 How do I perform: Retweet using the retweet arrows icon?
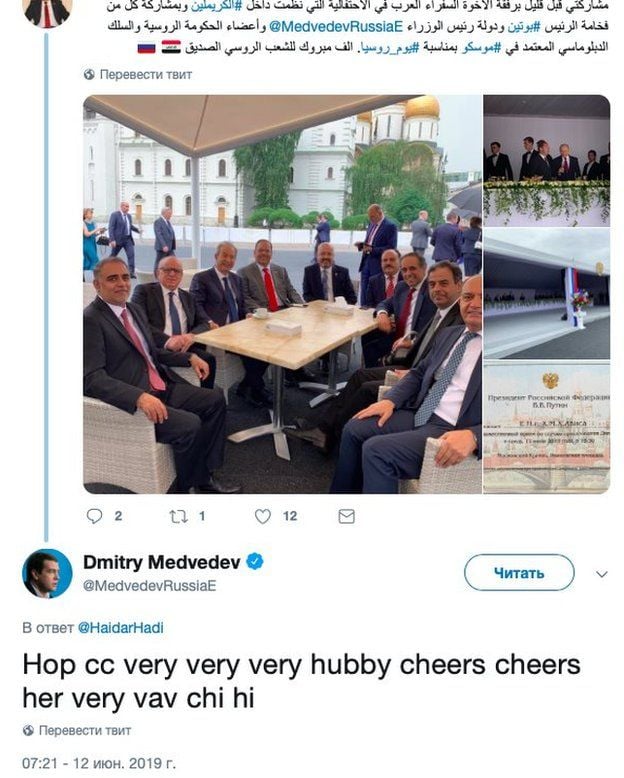177,516
